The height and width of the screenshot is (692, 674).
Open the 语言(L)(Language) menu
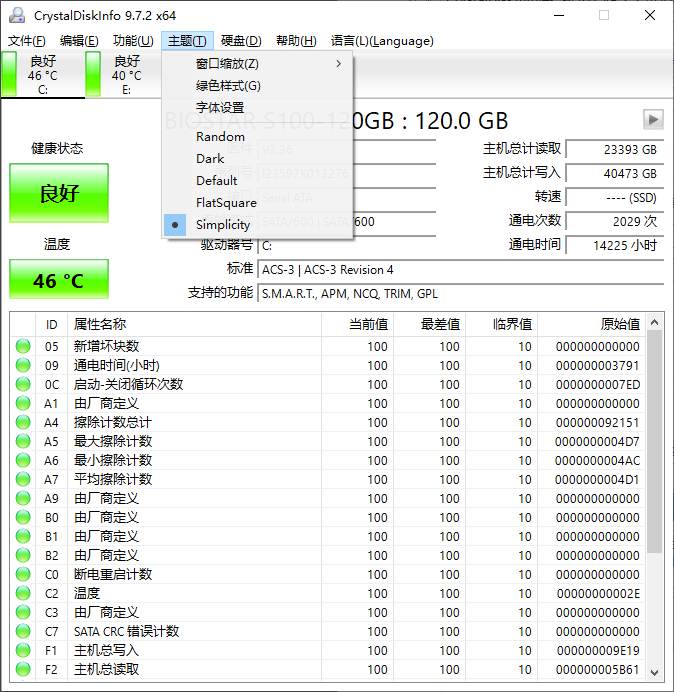click(x=382, y=41)
